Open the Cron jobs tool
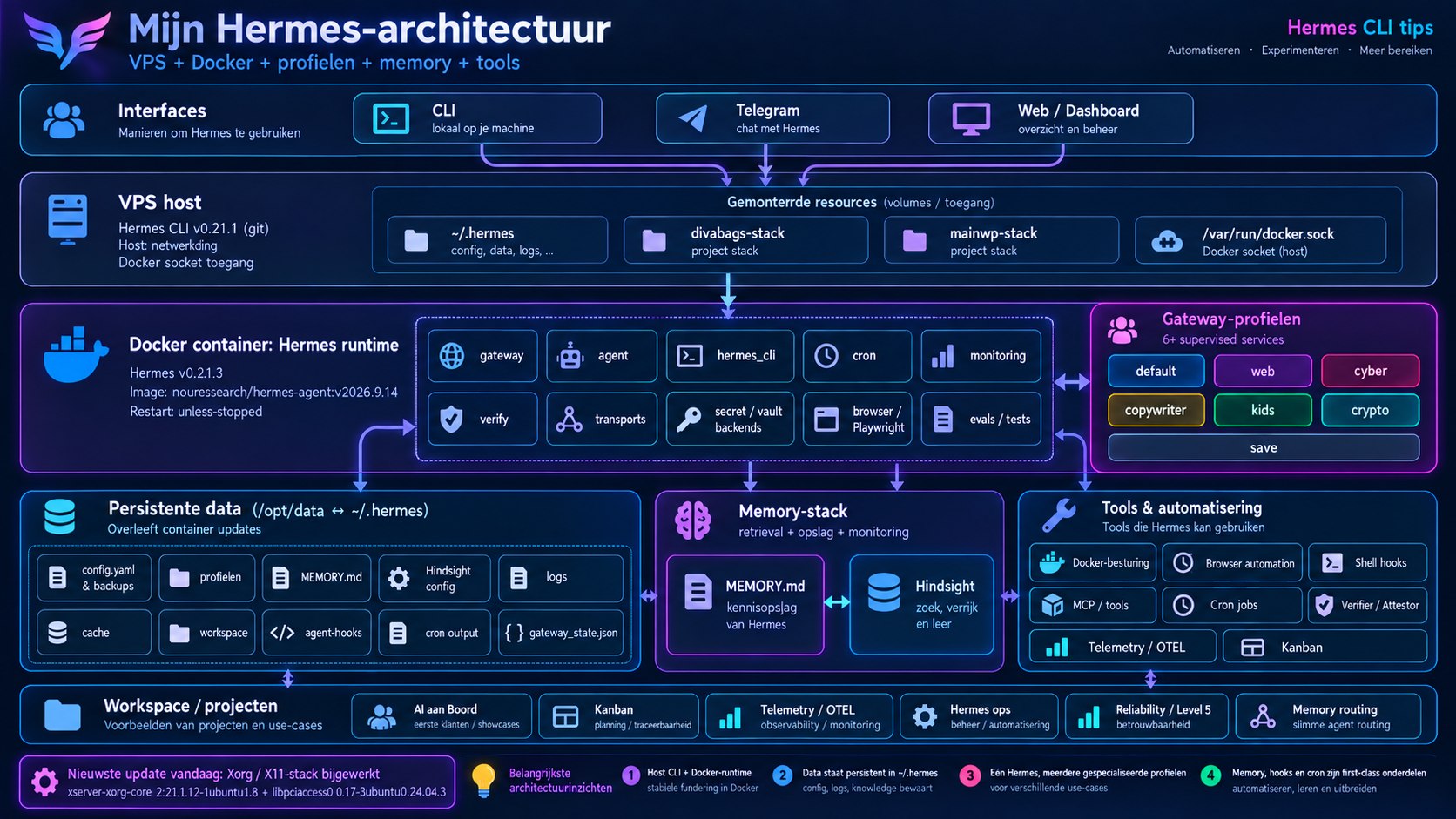This screenshot has width=1456, height=819. [1232, 605]
